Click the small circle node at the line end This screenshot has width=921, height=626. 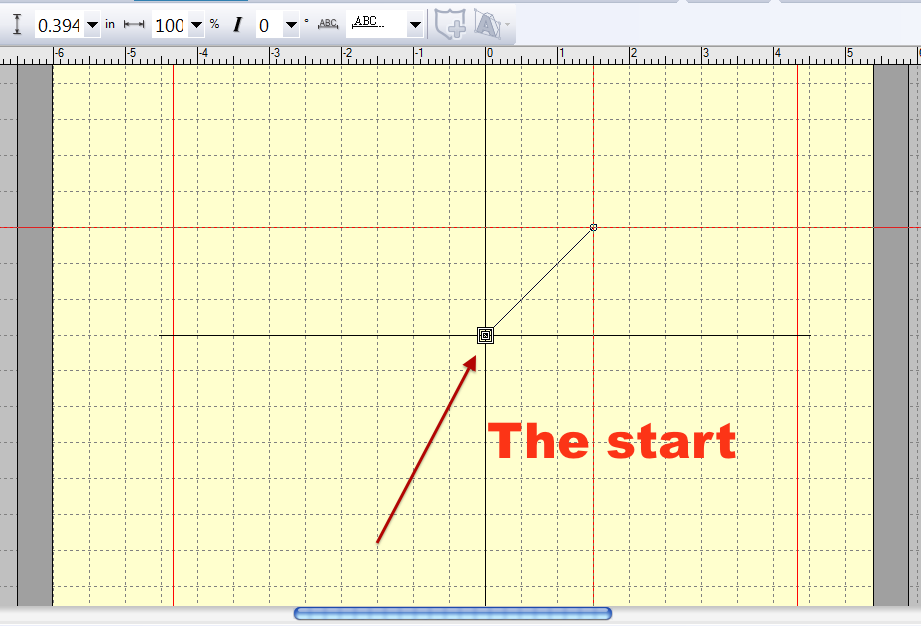click(x=593, y=227)
